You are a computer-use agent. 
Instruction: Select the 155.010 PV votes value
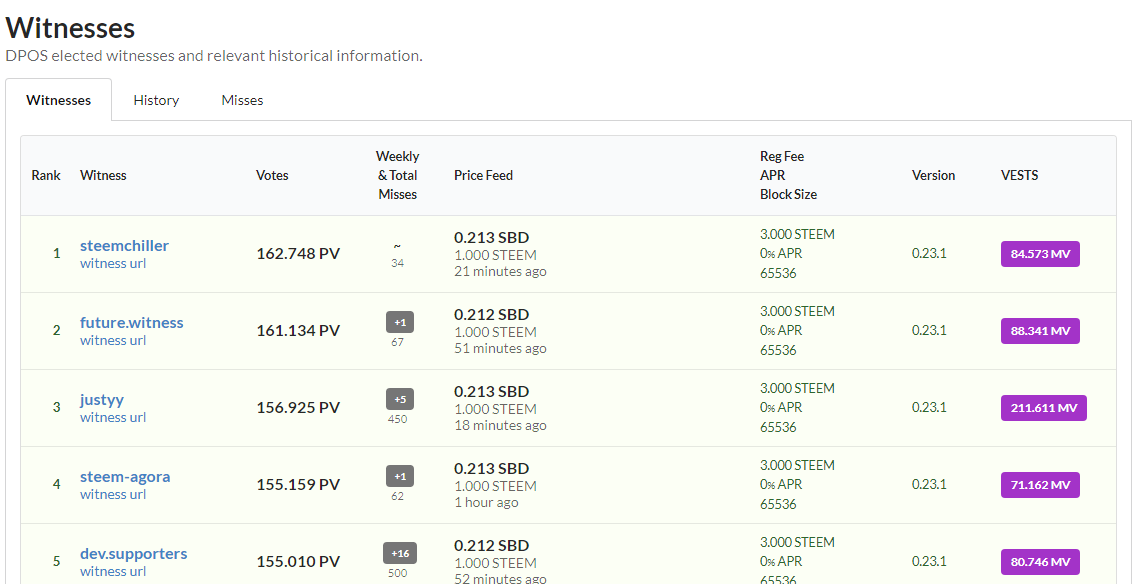(x=298, y=562)
